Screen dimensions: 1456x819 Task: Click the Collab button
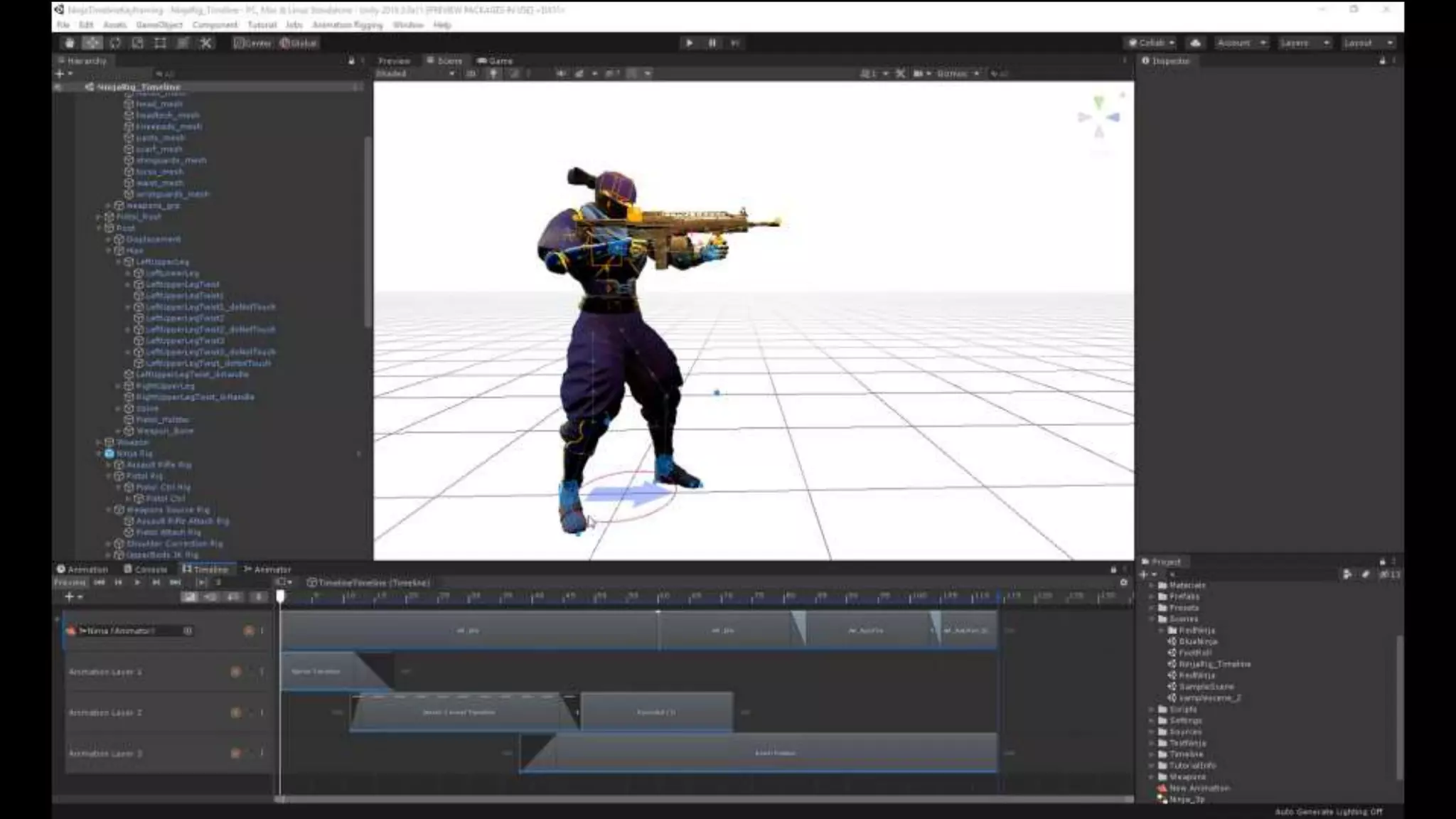pyautogui.click(x=1151, y=43)
